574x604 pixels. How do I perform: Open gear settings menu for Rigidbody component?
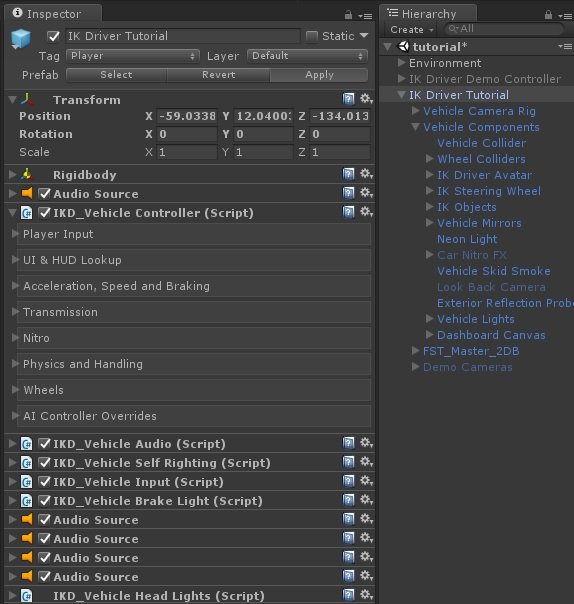click(366, 174)
